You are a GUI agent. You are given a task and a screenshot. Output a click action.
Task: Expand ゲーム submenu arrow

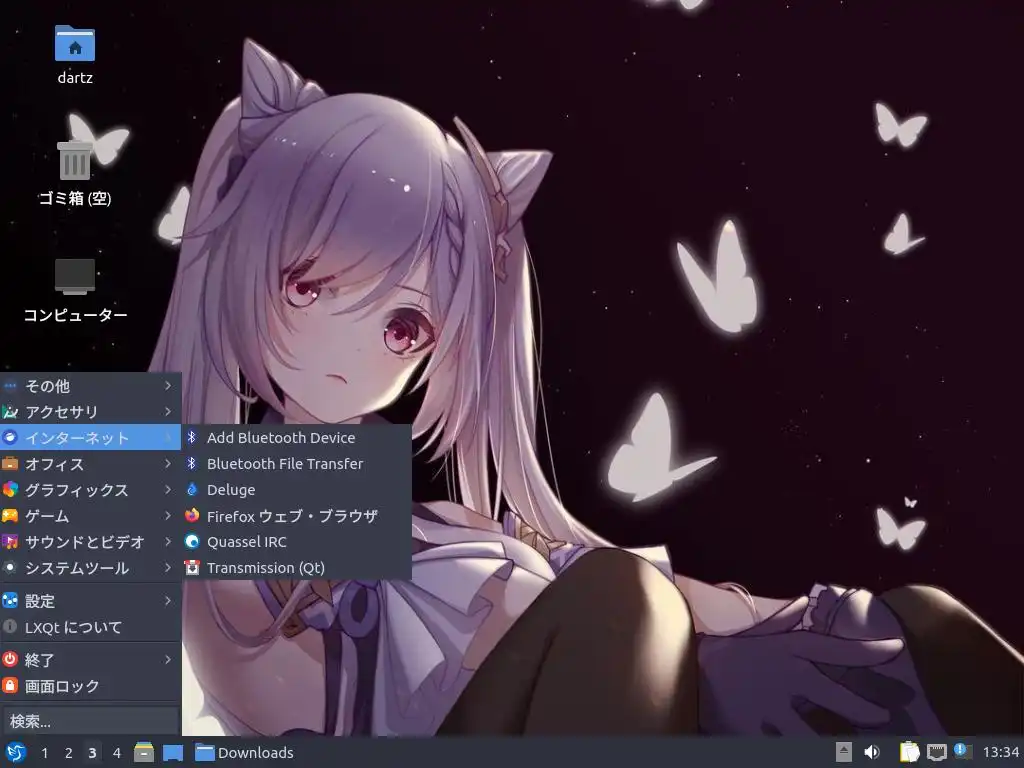[168, 516]
